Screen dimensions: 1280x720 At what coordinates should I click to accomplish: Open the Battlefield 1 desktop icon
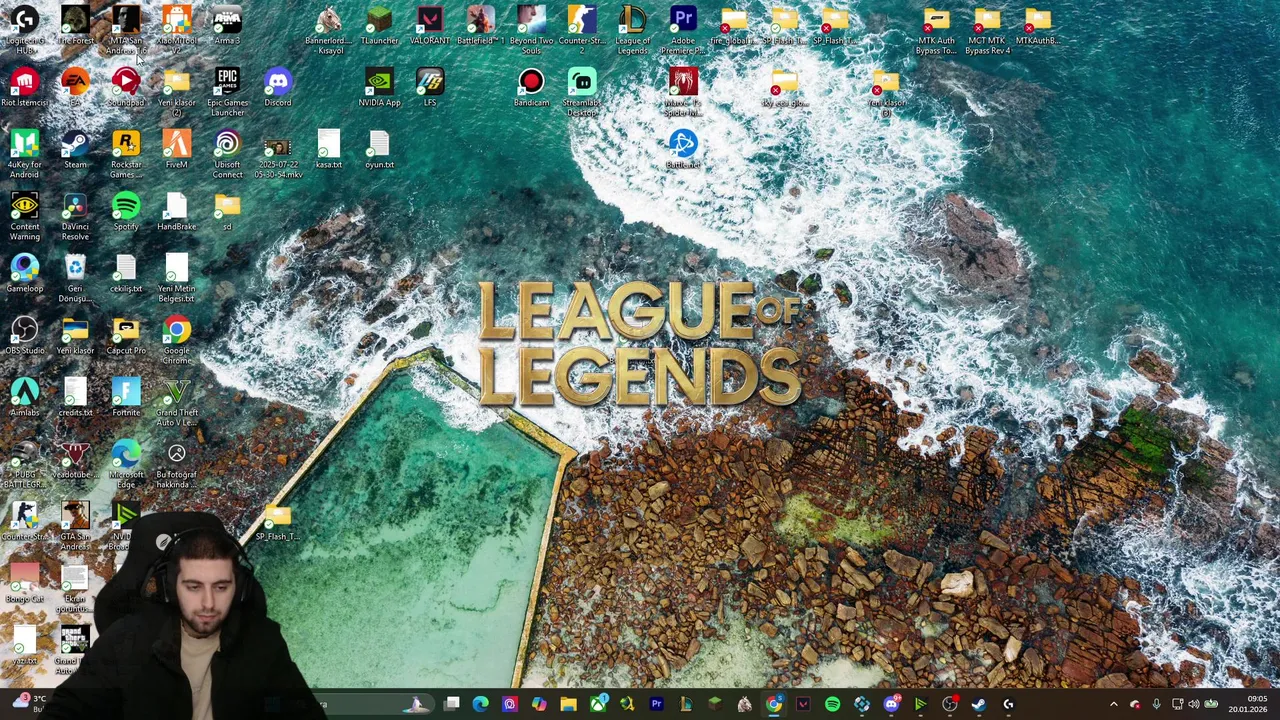pyautogui.click(x=481, y=27)
